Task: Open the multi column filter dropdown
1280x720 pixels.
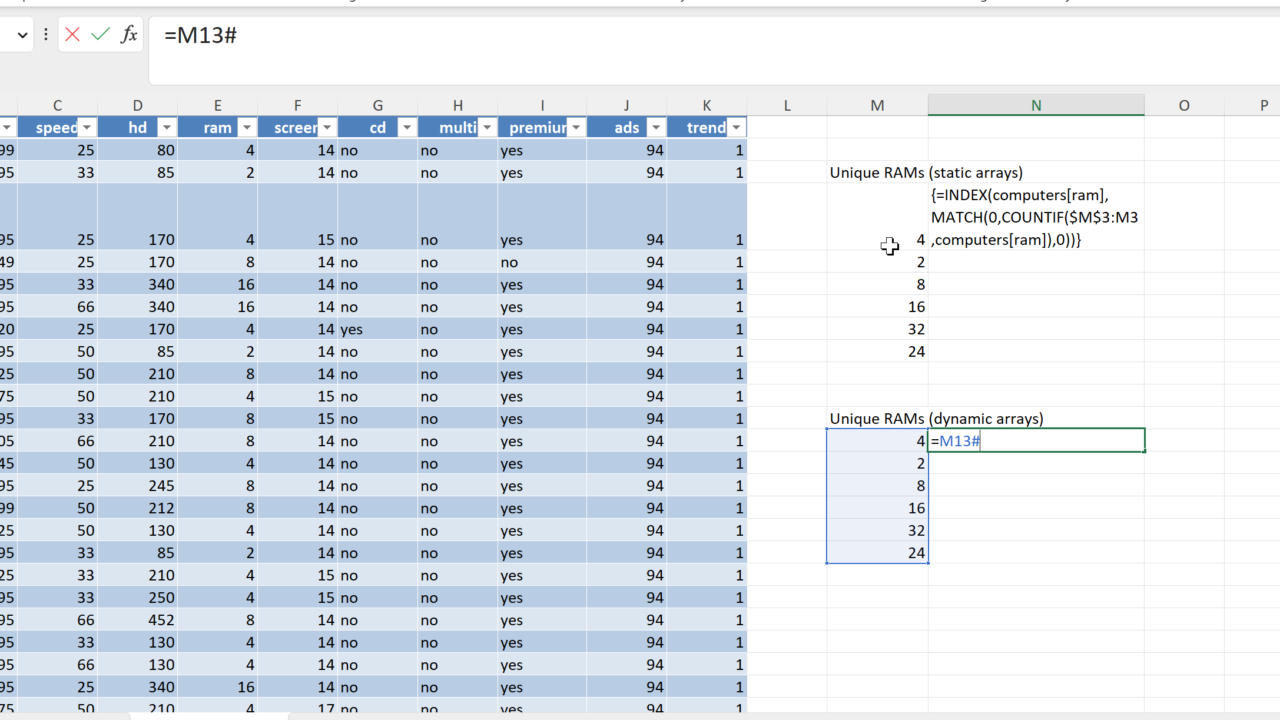Action: [487, 128]
